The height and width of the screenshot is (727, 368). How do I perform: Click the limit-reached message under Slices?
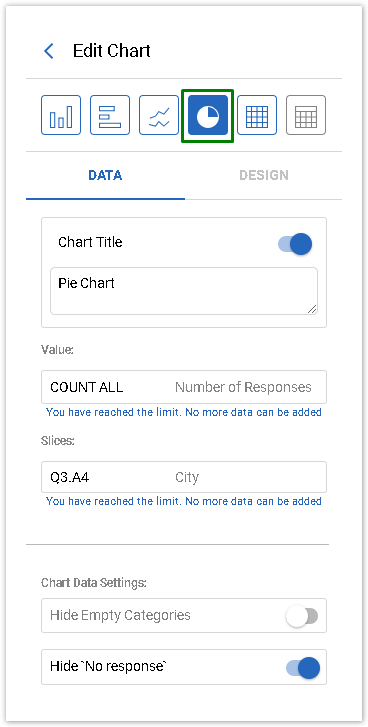point(184,501)
